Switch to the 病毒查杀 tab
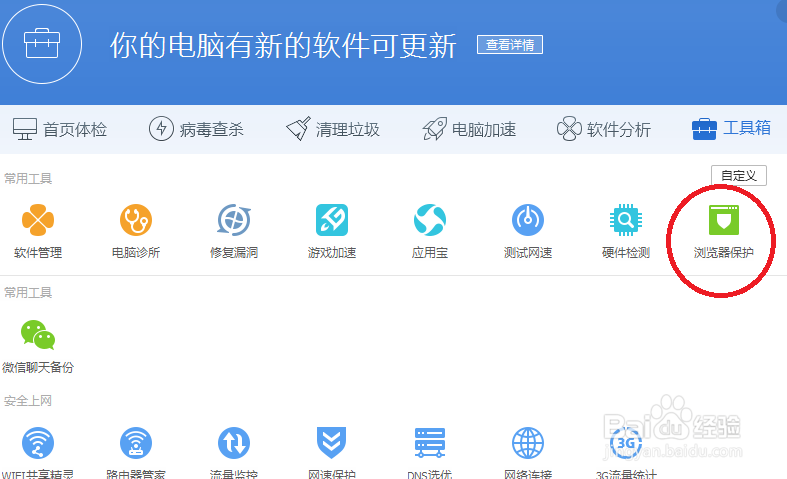 tap(196, 129)
